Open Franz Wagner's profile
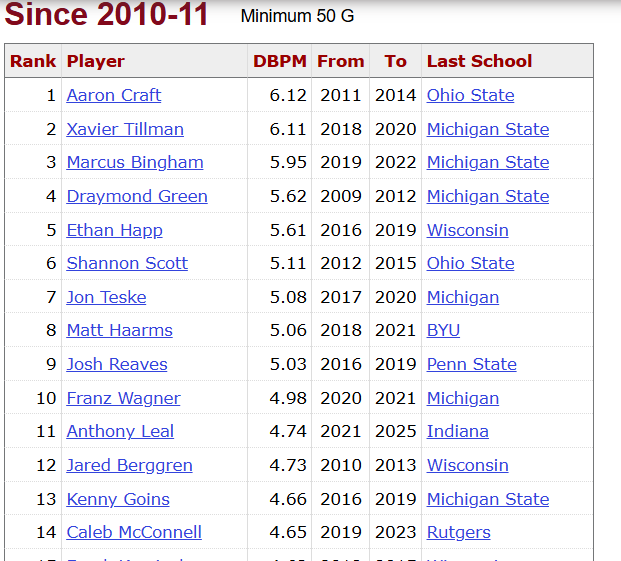Image resolution: width=621 pixels, height=561 pixels. coord(124,399)
